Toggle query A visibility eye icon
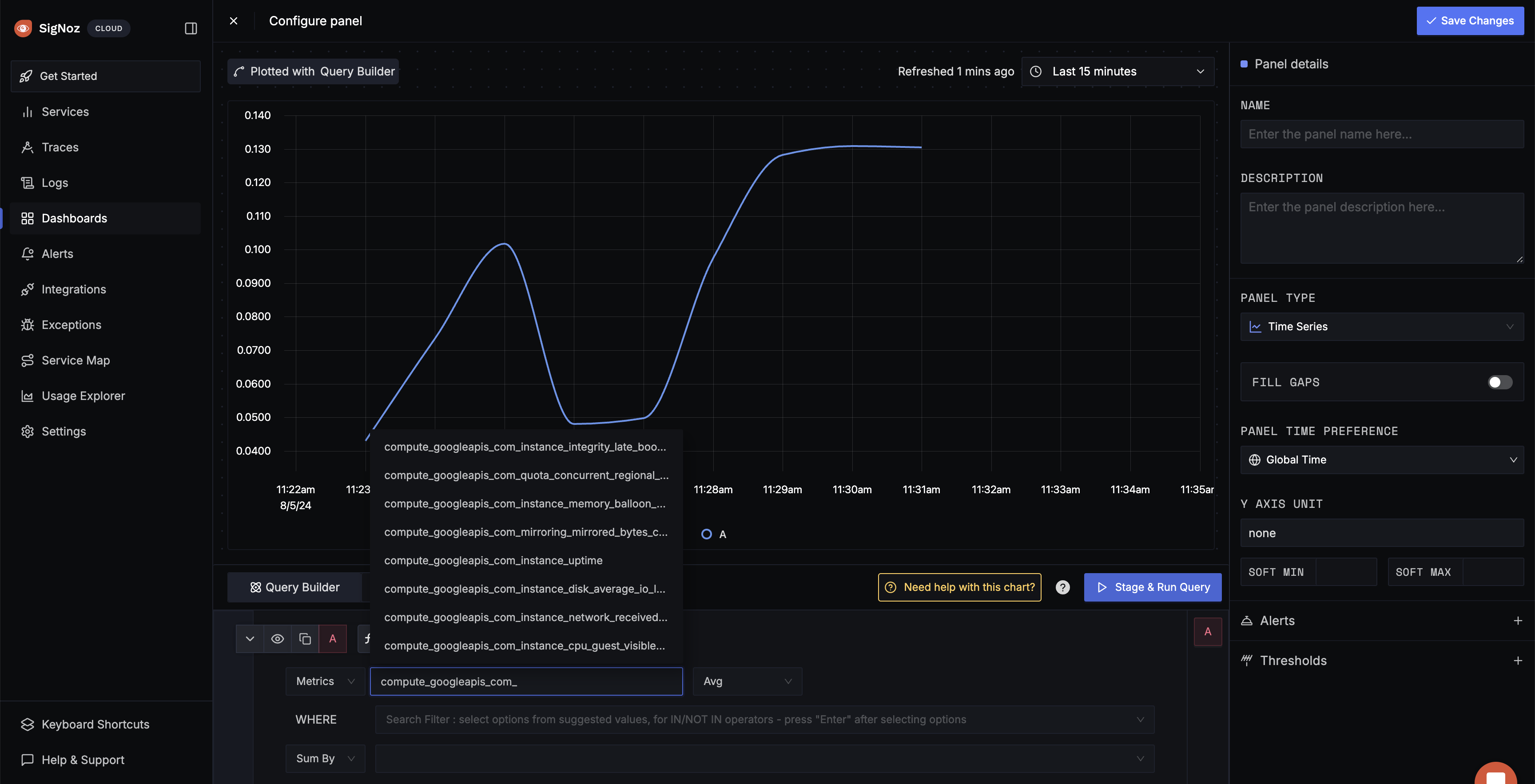The height and width of the screenshot is (784, 1535). click(x=277, y=639)
